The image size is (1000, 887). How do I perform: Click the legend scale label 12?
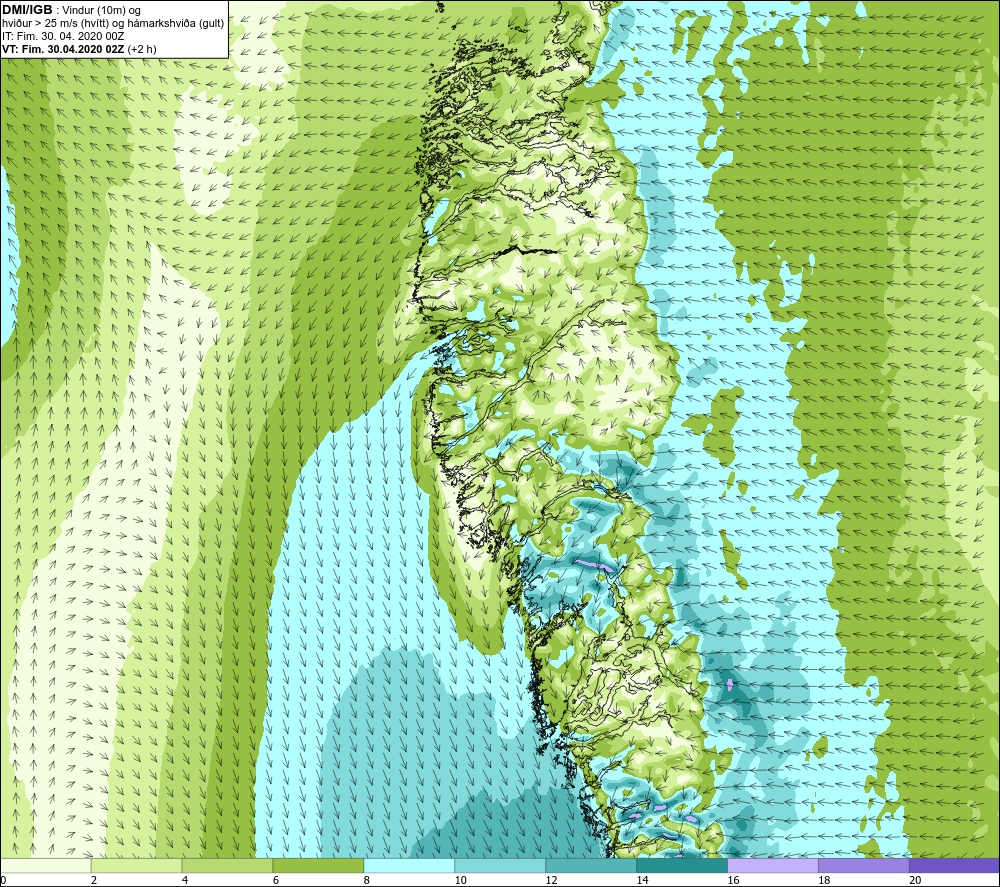(x=552, y=880)
